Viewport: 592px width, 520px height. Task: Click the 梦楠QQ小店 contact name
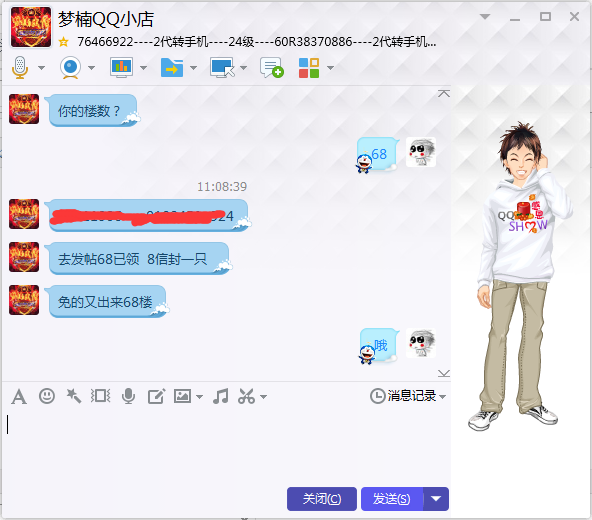click(106, 19)
